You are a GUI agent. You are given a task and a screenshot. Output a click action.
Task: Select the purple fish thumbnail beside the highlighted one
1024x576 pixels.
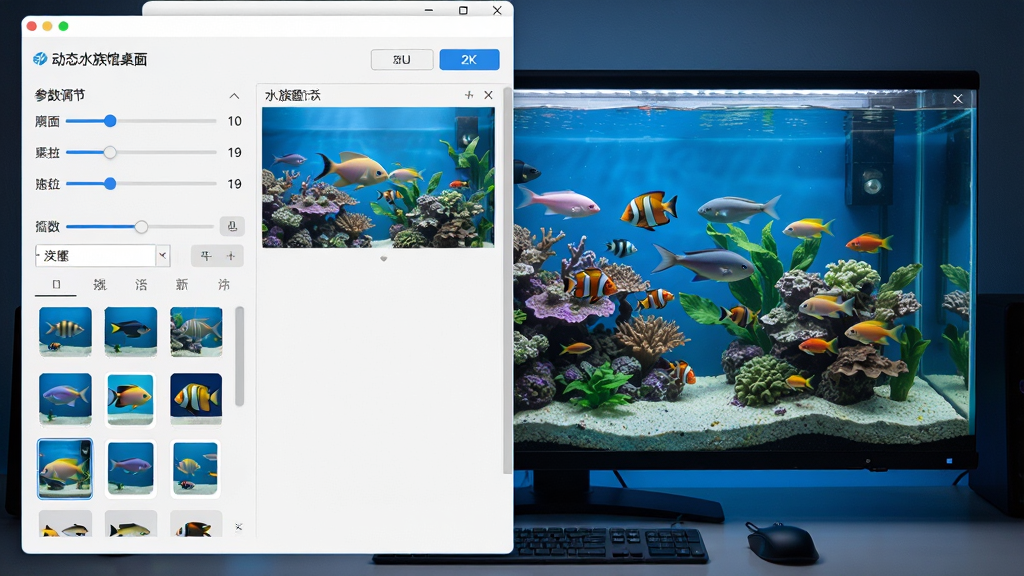pyautogui.click(x=131, y=468)
